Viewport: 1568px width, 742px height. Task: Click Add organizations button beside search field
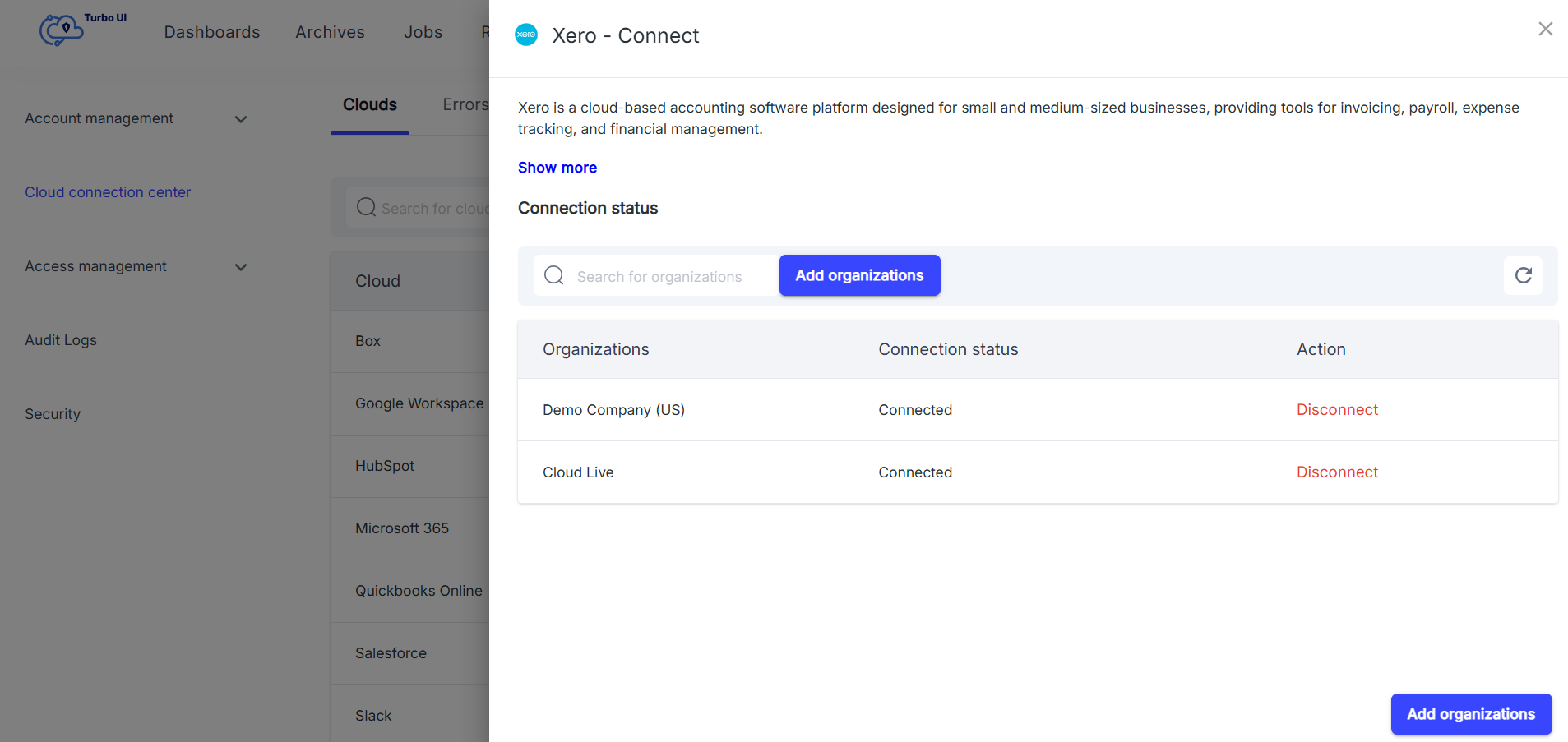pos(860,275)
